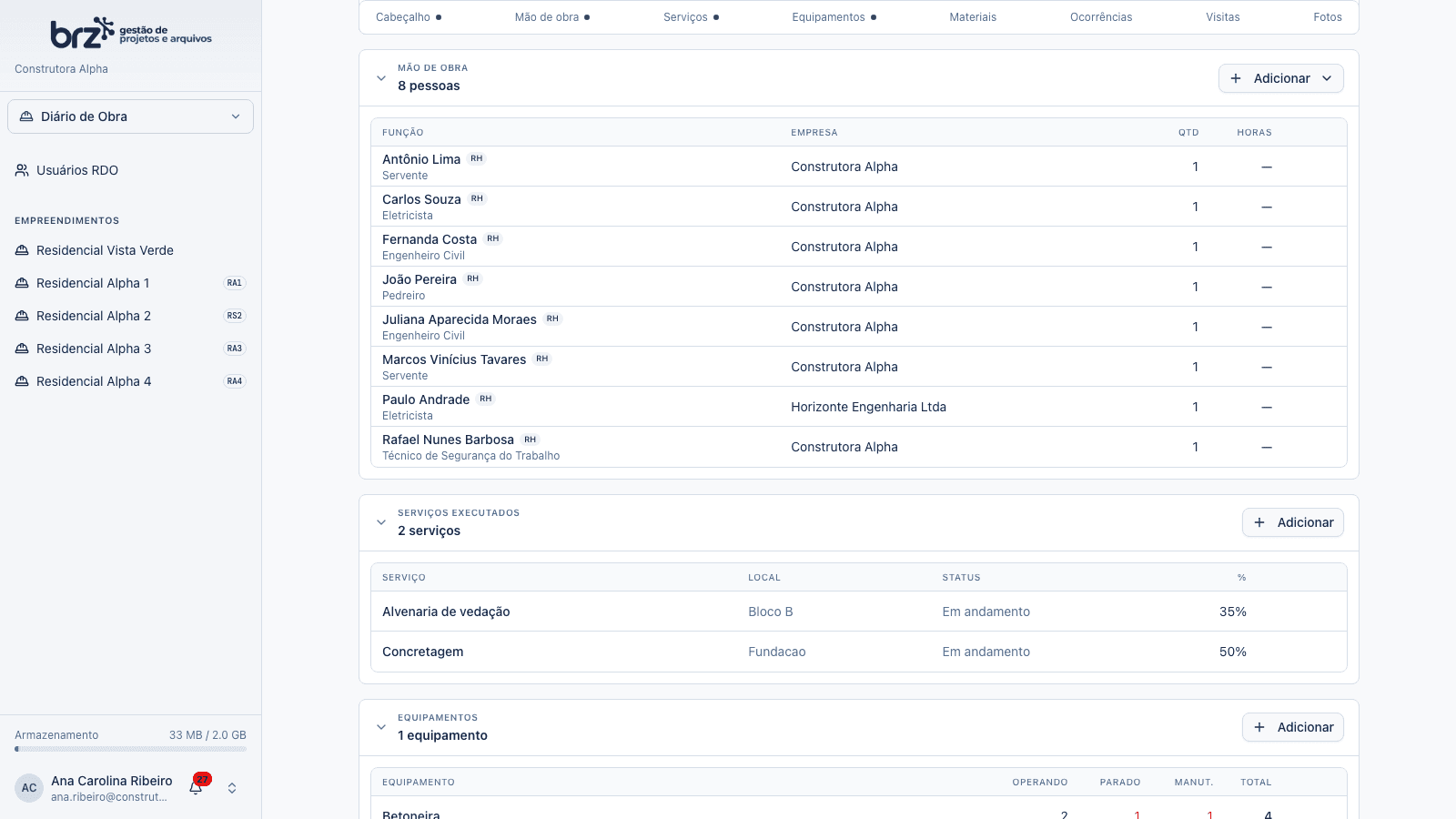Screen dimensions: 1456x819
Task: Select the Concretagem service row
Action: click(859, 652)
